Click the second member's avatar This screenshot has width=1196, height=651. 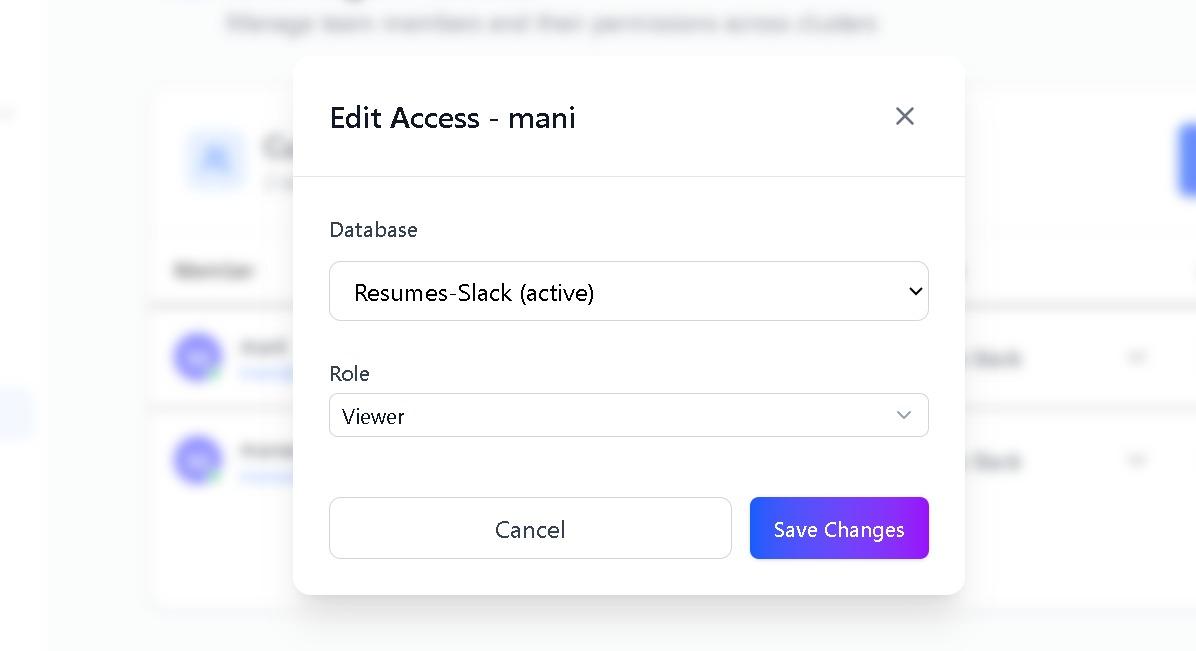click(x=198, y=460)
